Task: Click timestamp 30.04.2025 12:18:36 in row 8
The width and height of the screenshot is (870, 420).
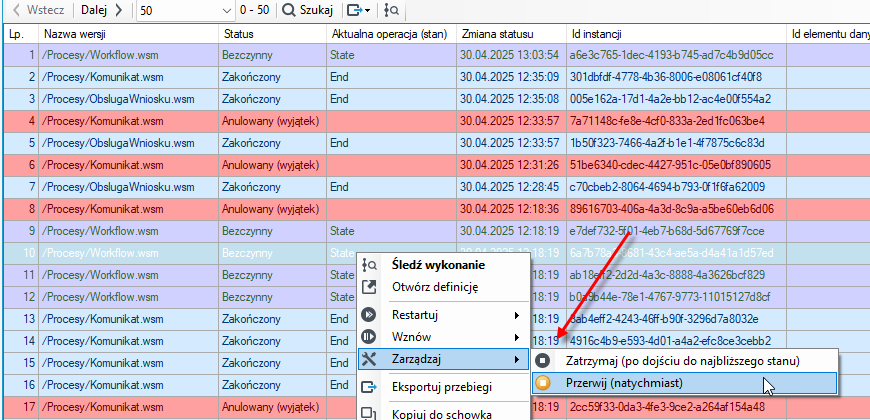Action: point(509,209)
